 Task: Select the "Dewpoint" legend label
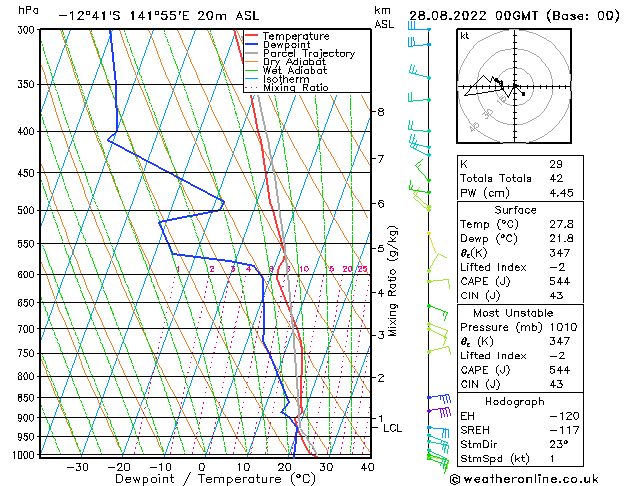286,45
